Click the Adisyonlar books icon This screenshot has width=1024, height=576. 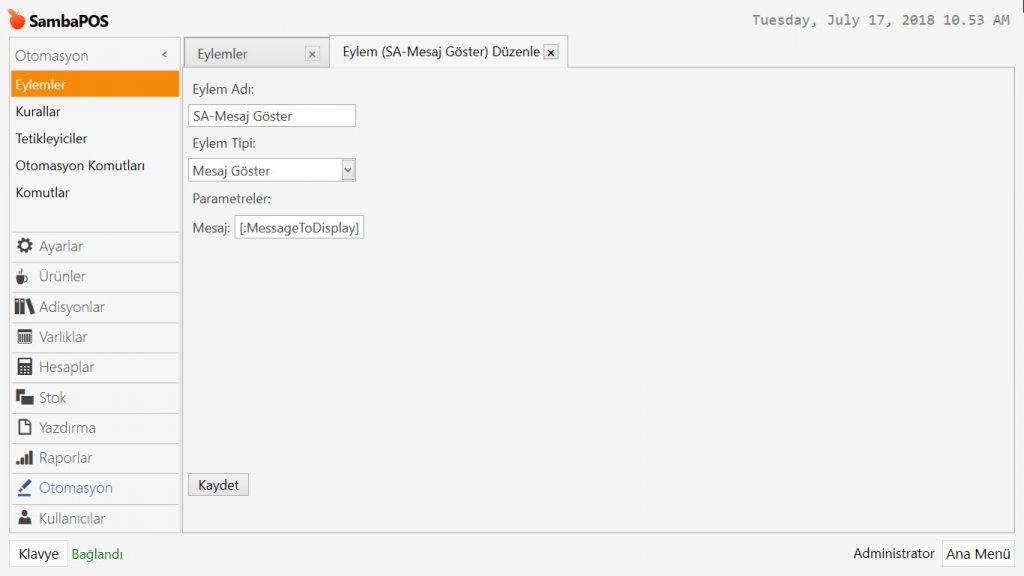[25, 307]
